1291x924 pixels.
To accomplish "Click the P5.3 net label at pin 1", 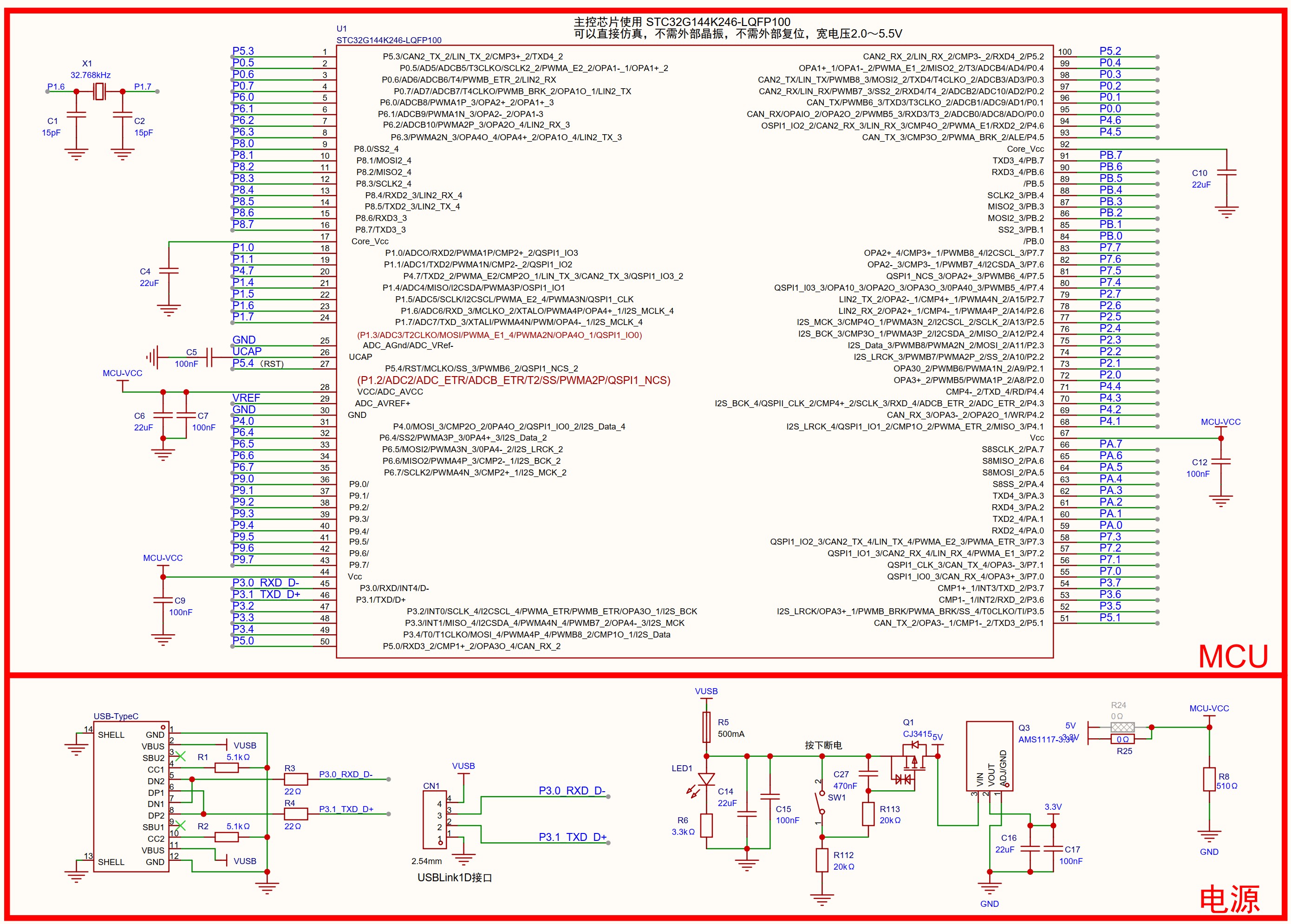I will pos(243,51).
